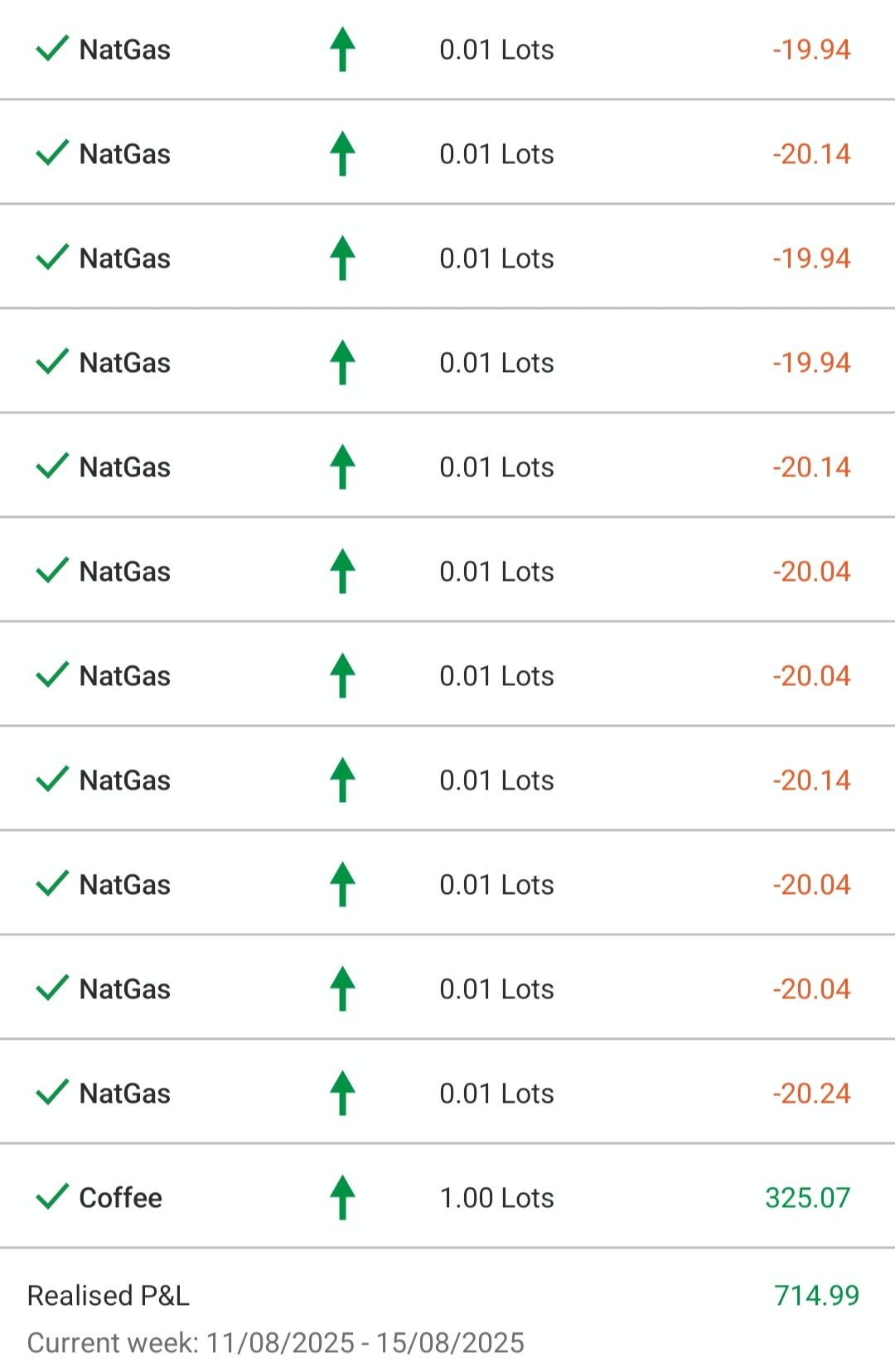Click the checkmark in the topmost NatGas row
895x1372 pixels.
coord(52,49)
